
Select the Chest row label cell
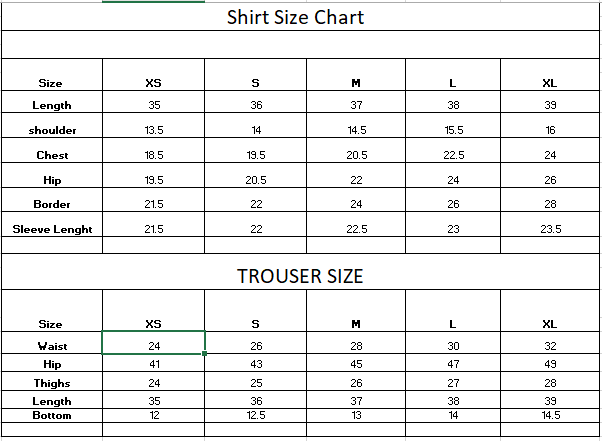click(52, 155)
